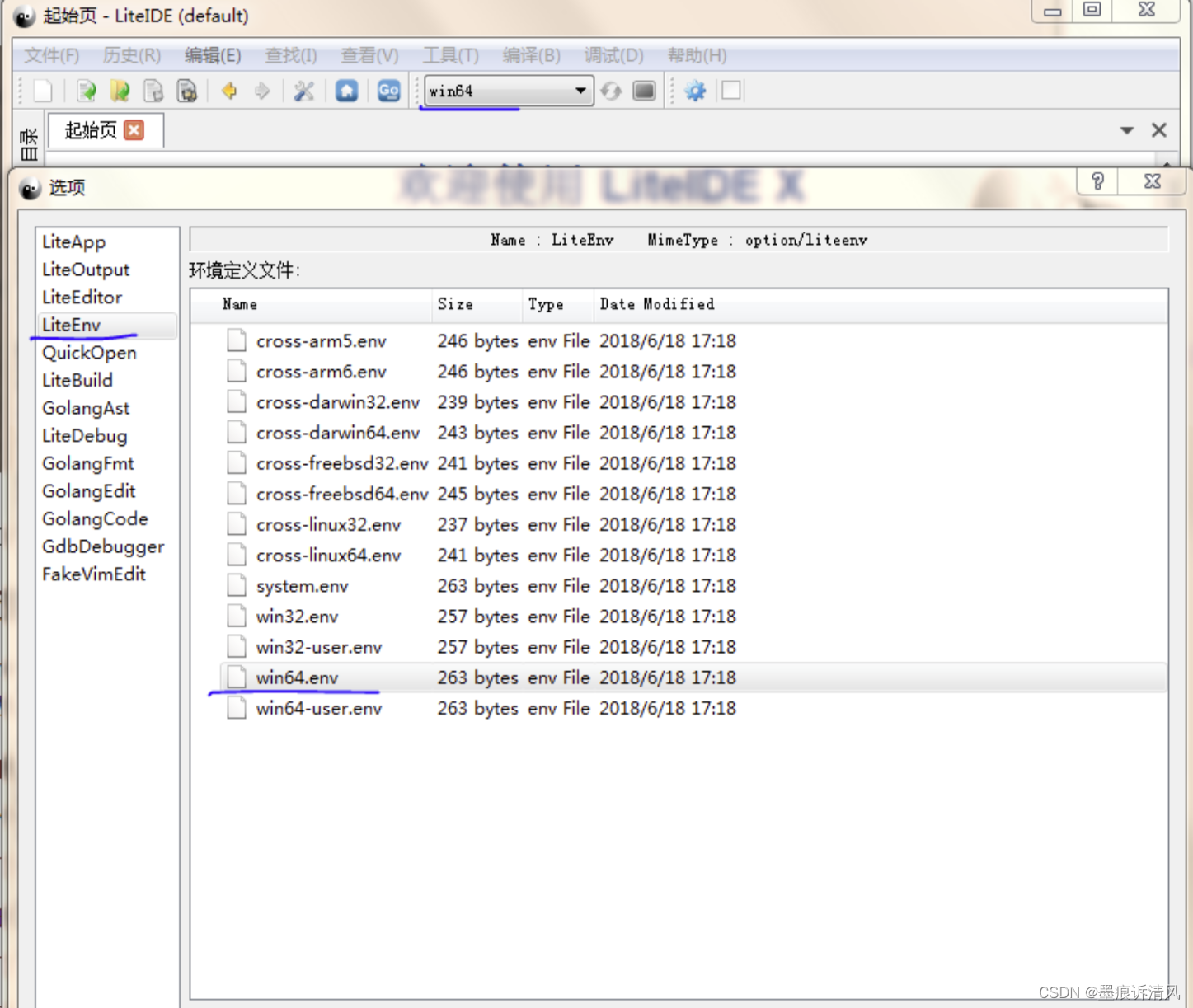1193x1008 pixels.
Task: Go forward with the gray right arrow
Action: (x=262, y=91)
